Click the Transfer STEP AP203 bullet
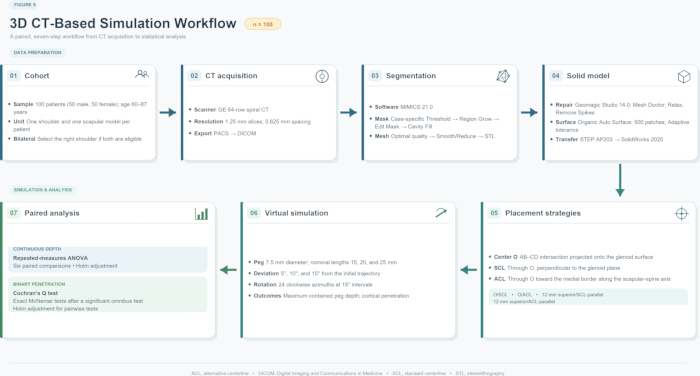 (607, 139)
